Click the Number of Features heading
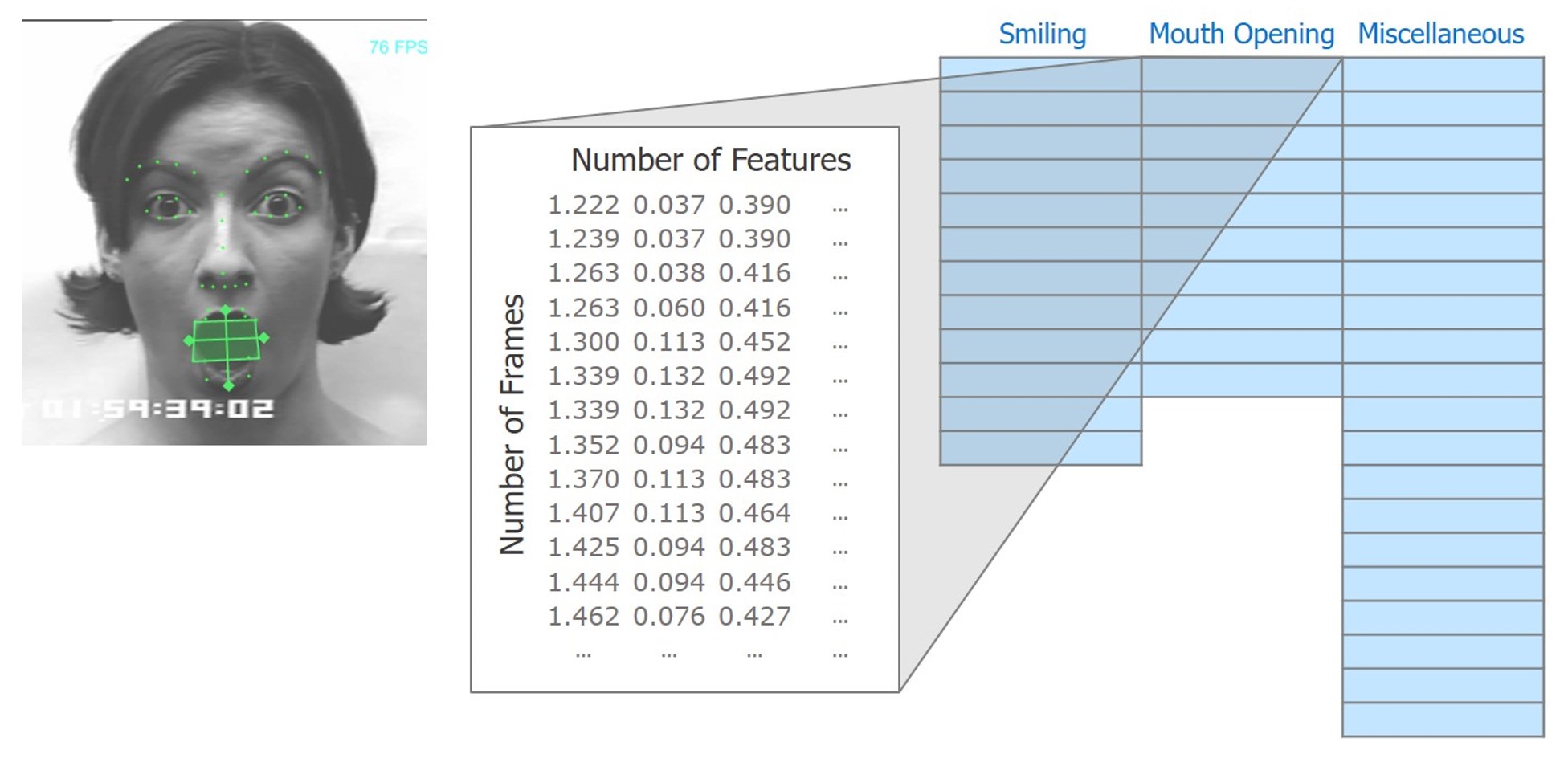This screenshot has height=758, width=1568. (710, 160)
